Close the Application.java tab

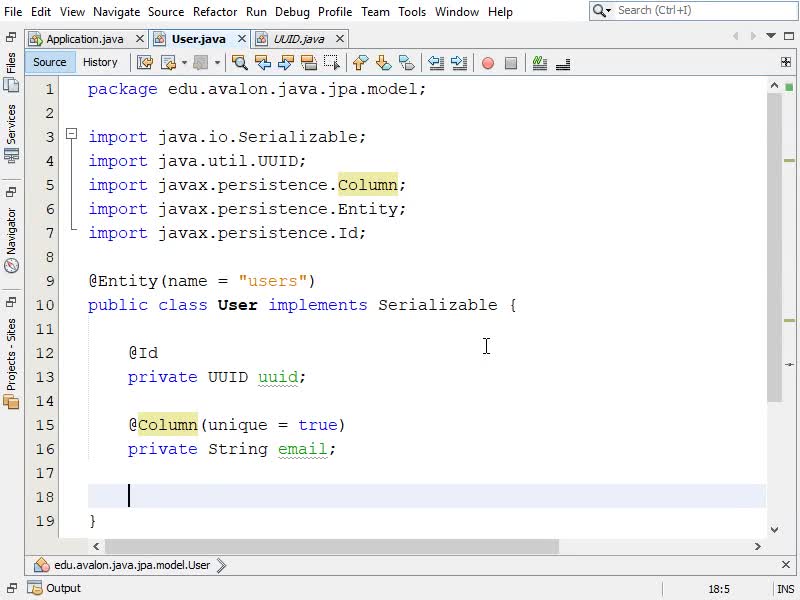[140, 39]
